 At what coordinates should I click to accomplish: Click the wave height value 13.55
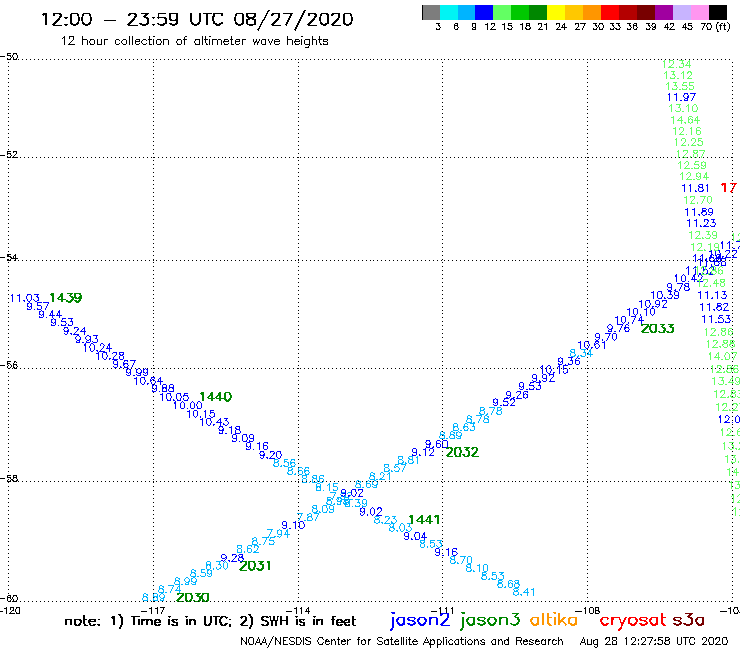click(x=680, y=86)
